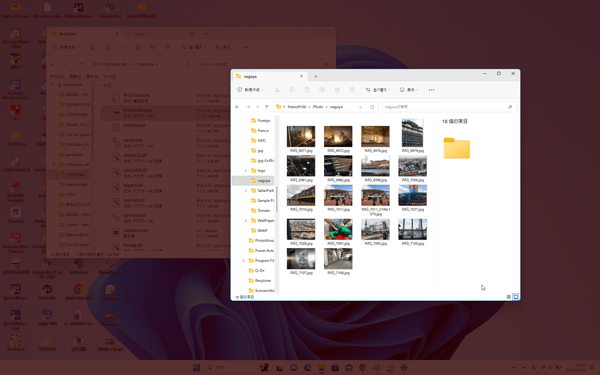Switch nagoya window to details view
This screenshot has height=375, width=600.
click(509, 297)
